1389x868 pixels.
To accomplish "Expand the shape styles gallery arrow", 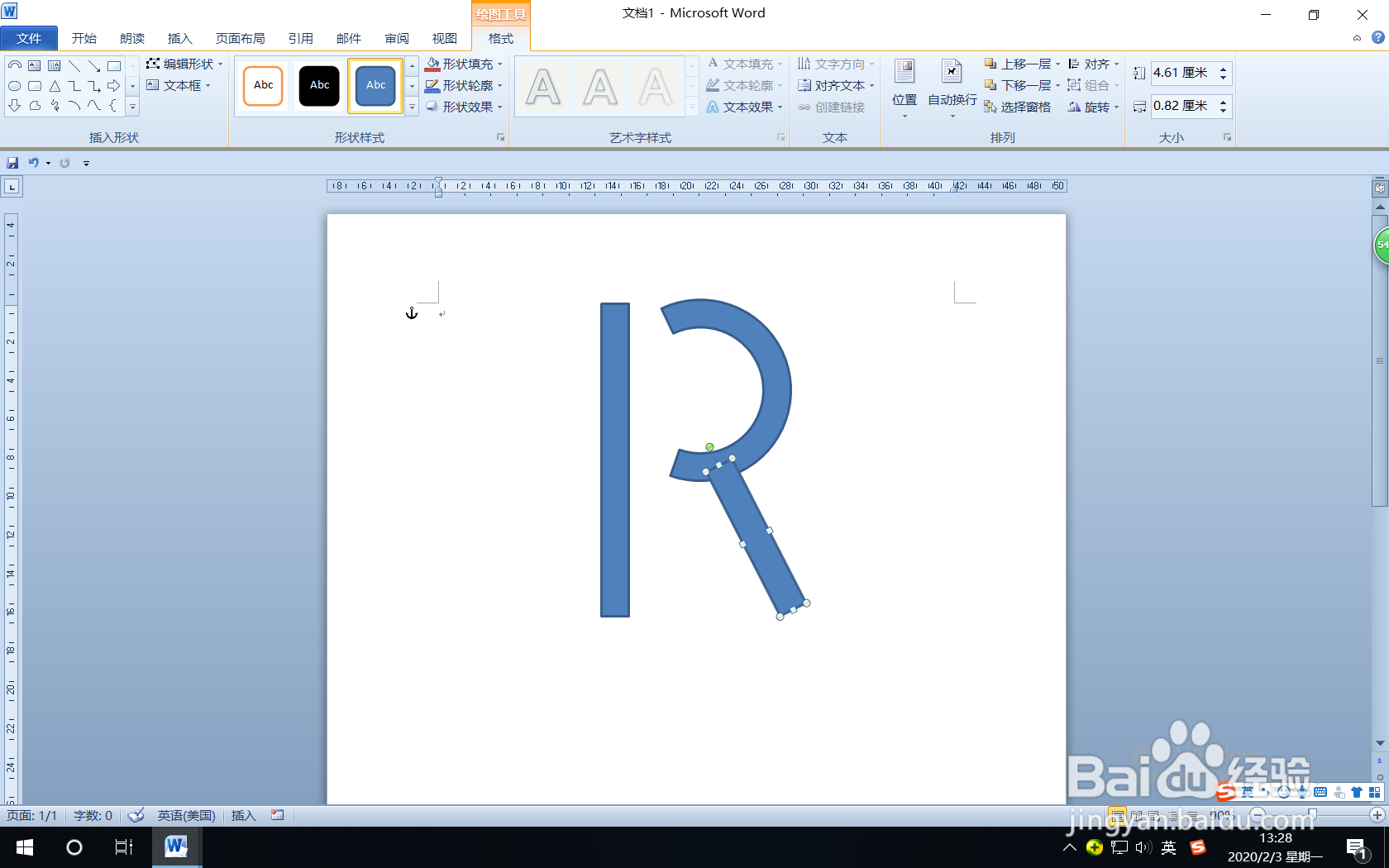I will (412, 106).
